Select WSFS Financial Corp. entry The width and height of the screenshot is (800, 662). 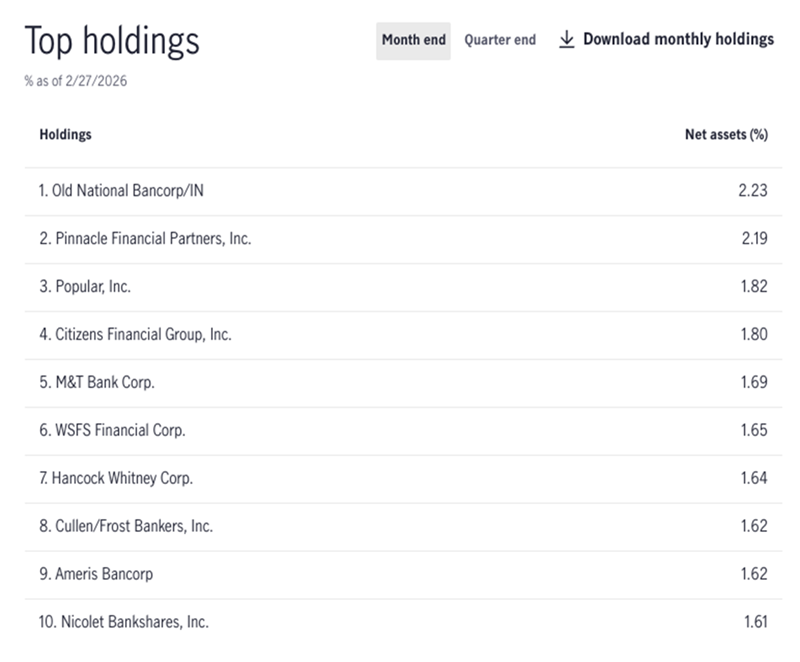coord(112,430)
